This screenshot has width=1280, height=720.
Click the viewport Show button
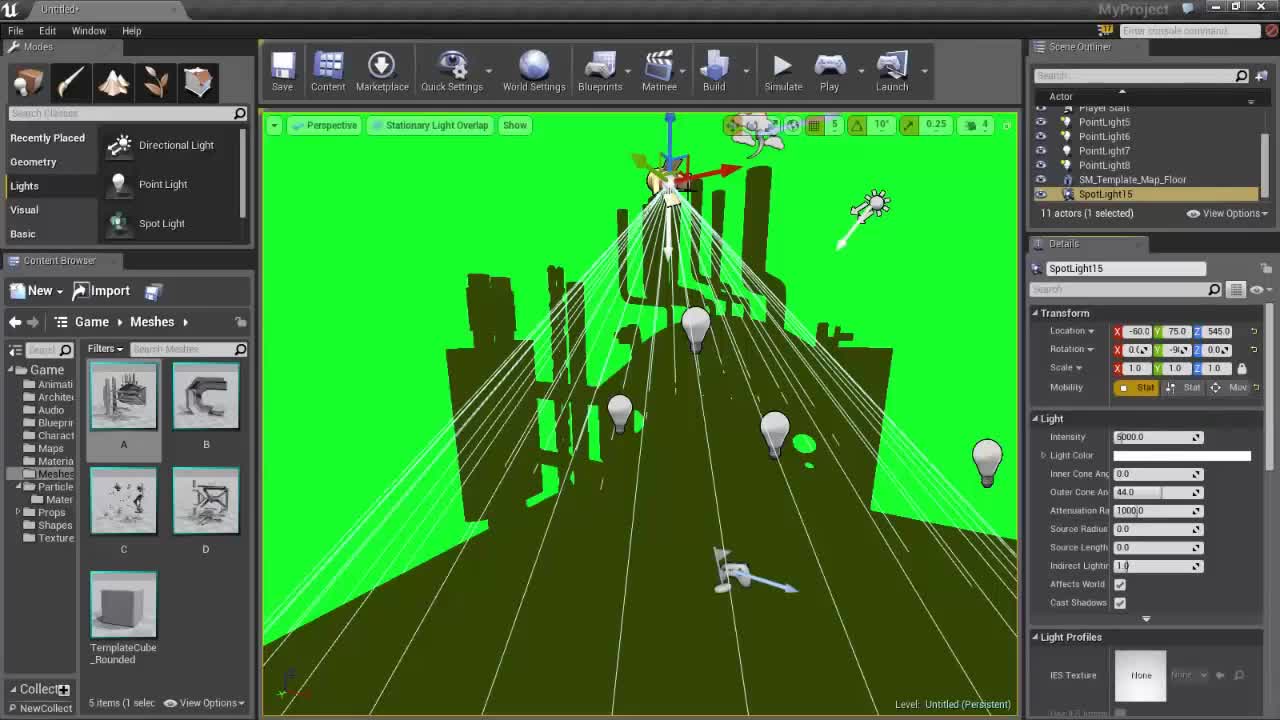515,125
